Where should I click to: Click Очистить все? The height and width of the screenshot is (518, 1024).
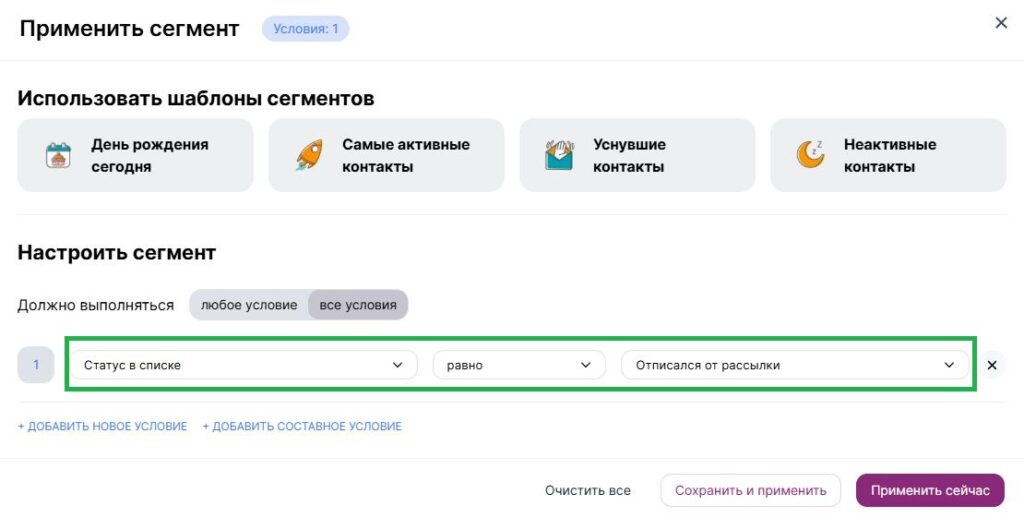coord(588,491)
